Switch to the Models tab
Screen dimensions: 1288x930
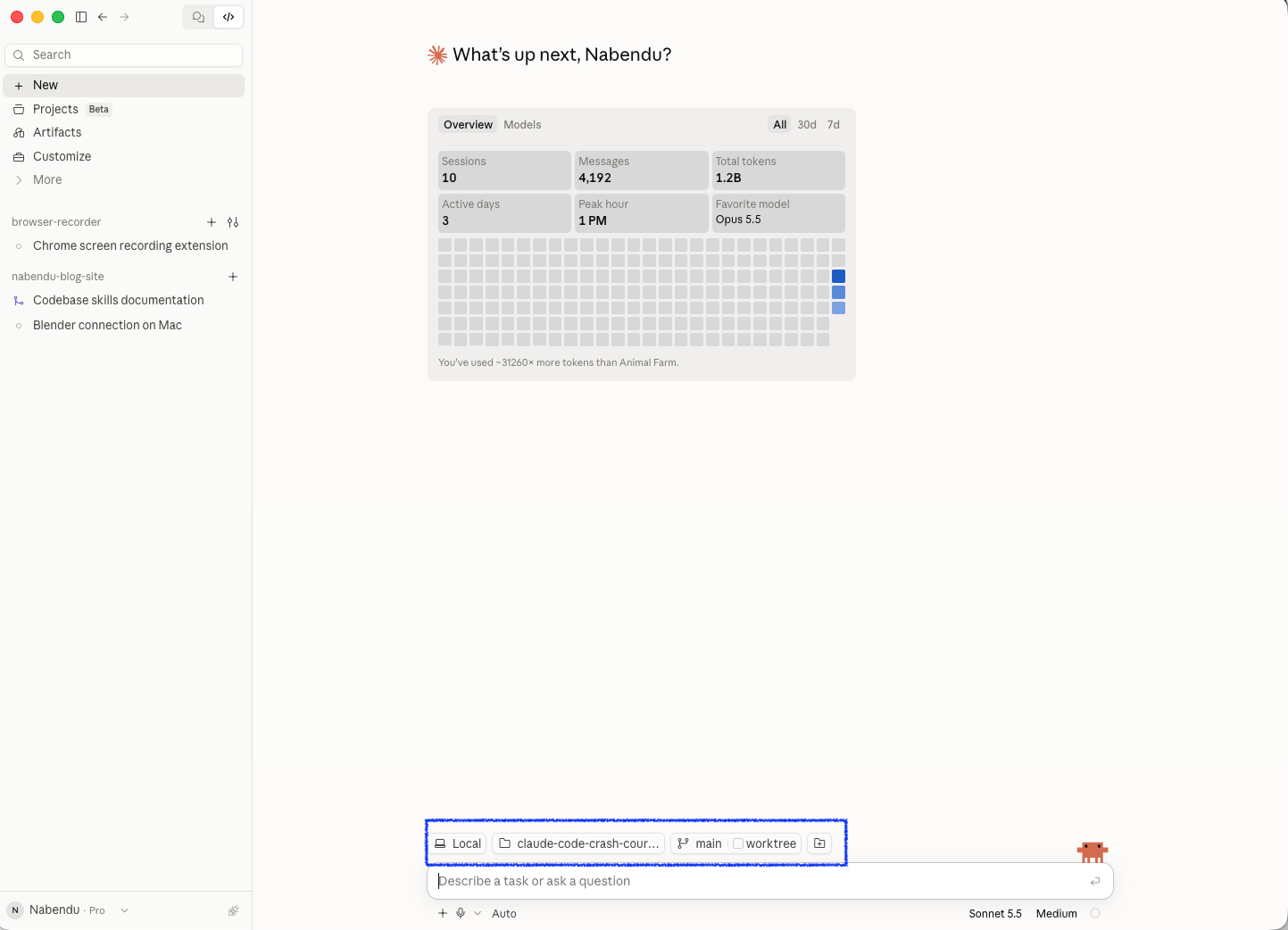pos(522,125)
